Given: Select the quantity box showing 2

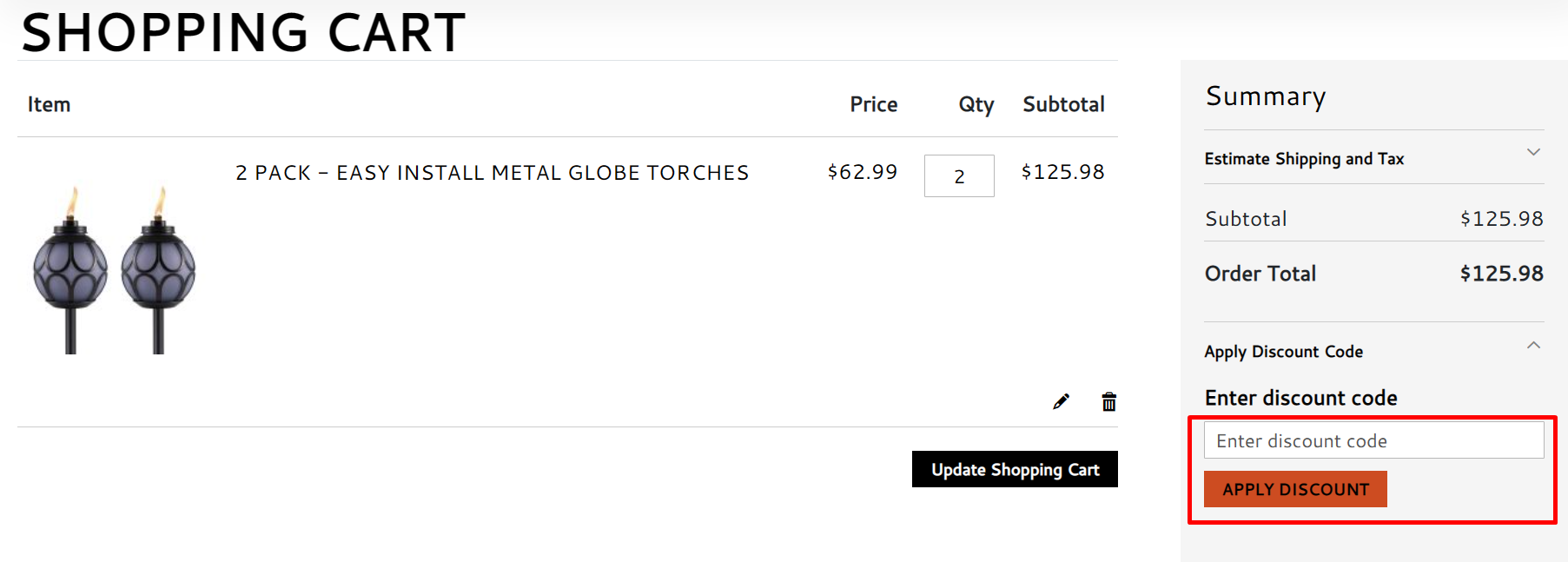Looking at the screenshot, I should tap(959, 176).
